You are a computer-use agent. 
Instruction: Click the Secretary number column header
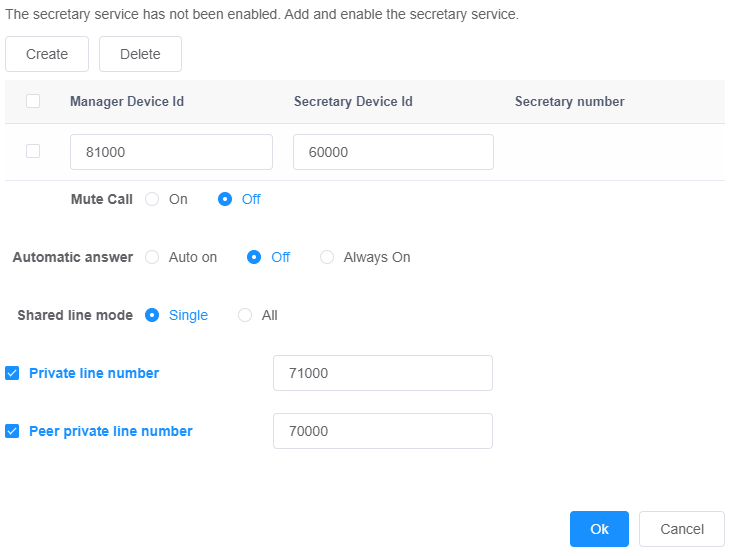tap(570, 101)
